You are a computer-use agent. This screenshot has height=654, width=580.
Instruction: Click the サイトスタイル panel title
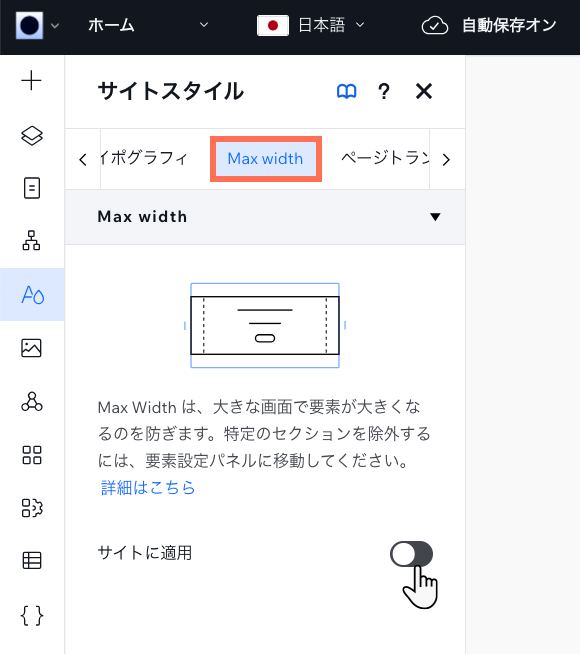tap(170, 91)
